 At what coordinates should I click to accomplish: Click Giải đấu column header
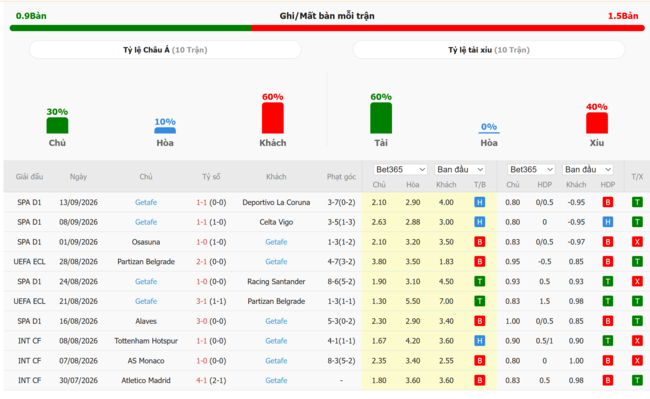(29, 177)
